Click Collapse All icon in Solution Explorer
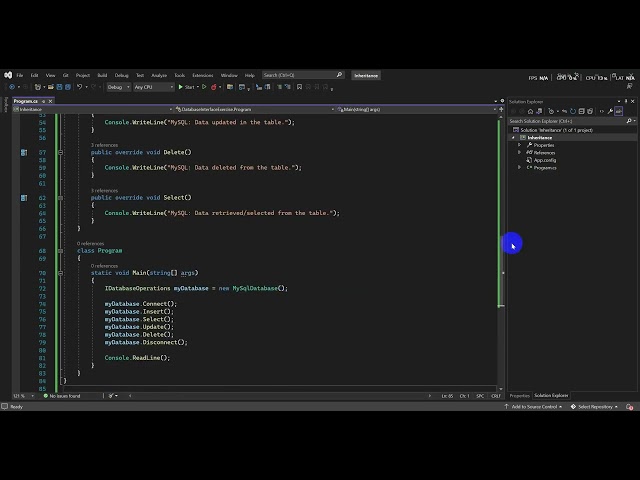The height and width of the screenshot is (480, 640). pyautogui.click(x=582, y=111)
